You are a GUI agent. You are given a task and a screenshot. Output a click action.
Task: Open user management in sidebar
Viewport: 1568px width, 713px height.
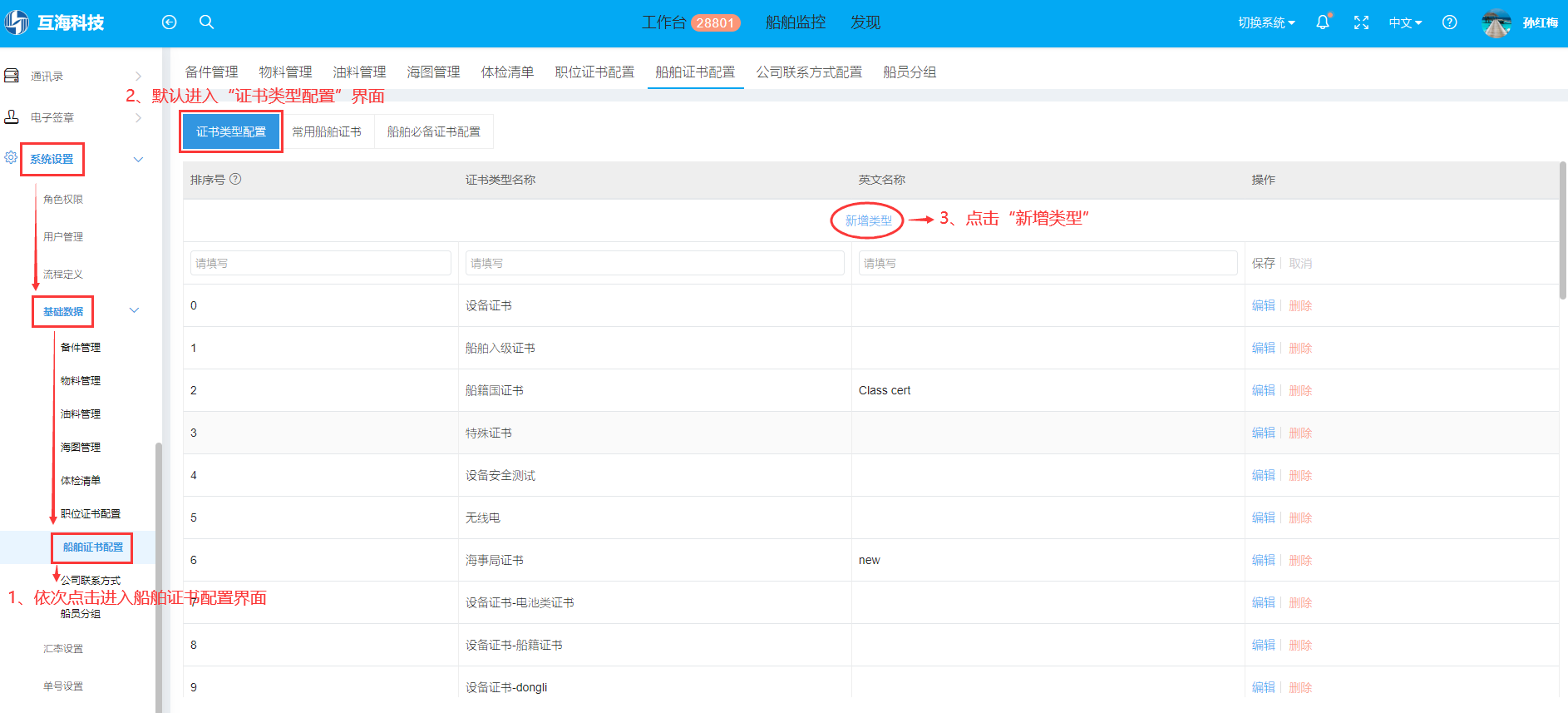[63, 236]
